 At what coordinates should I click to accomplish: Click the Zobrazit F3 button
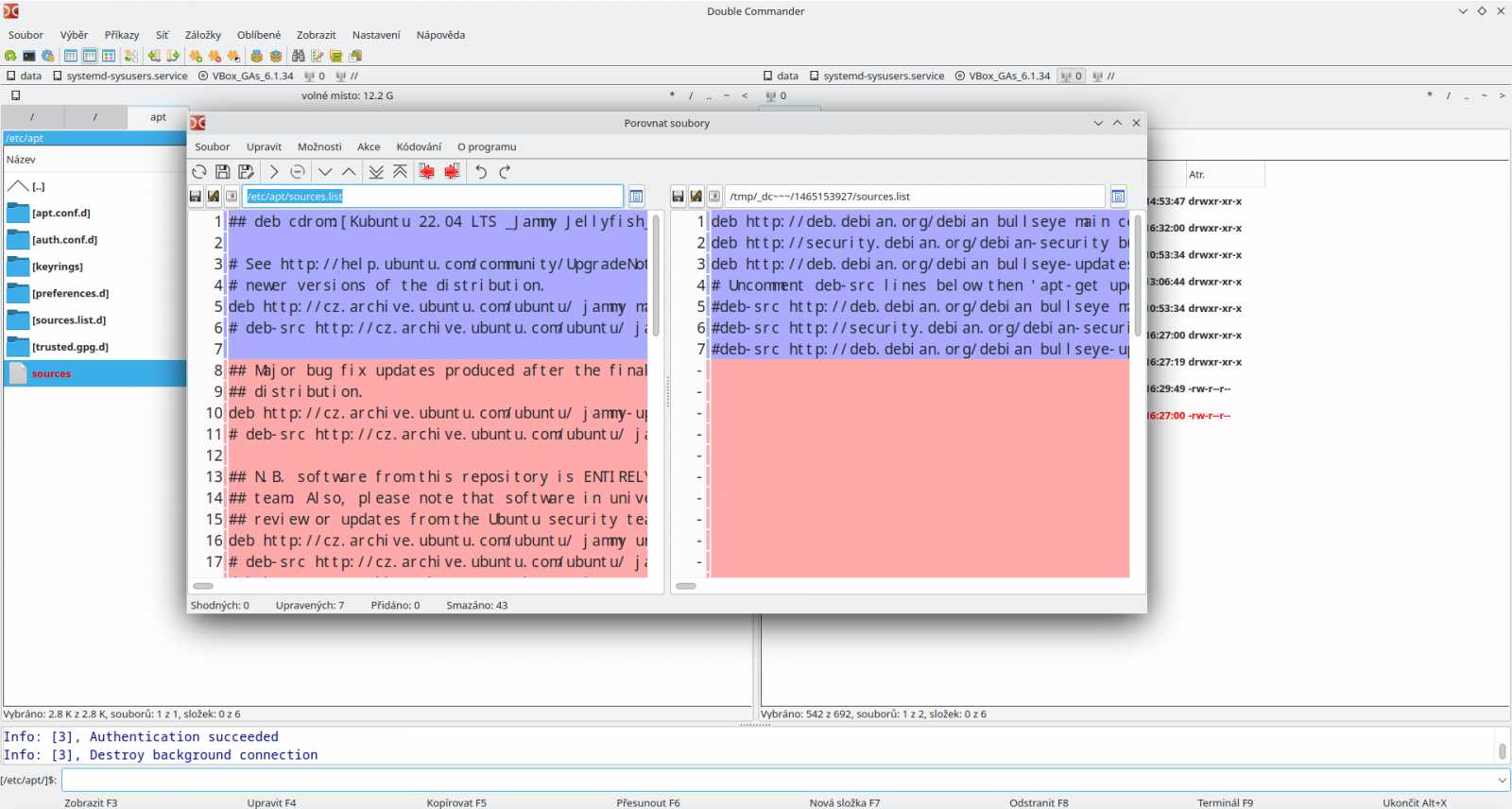91,802
